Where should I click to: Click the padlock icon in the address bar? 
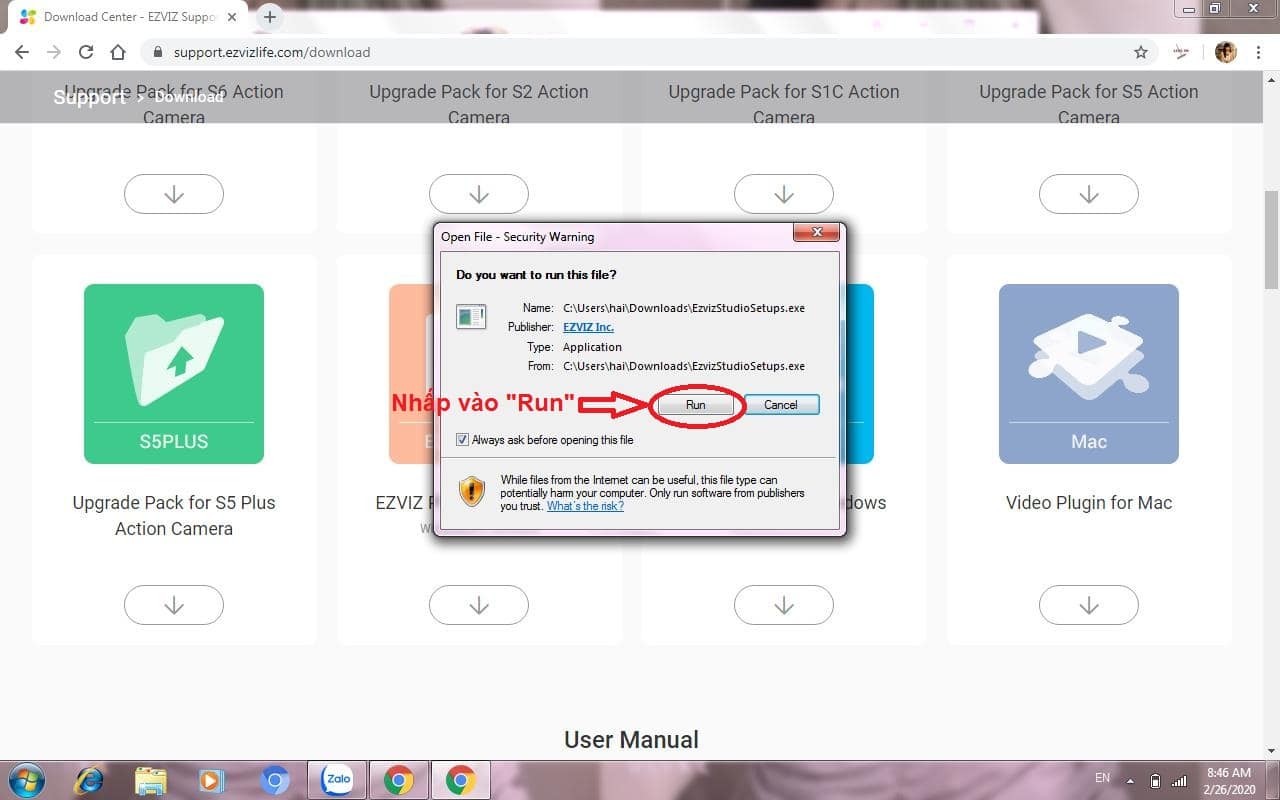click(x=158, y=52)
